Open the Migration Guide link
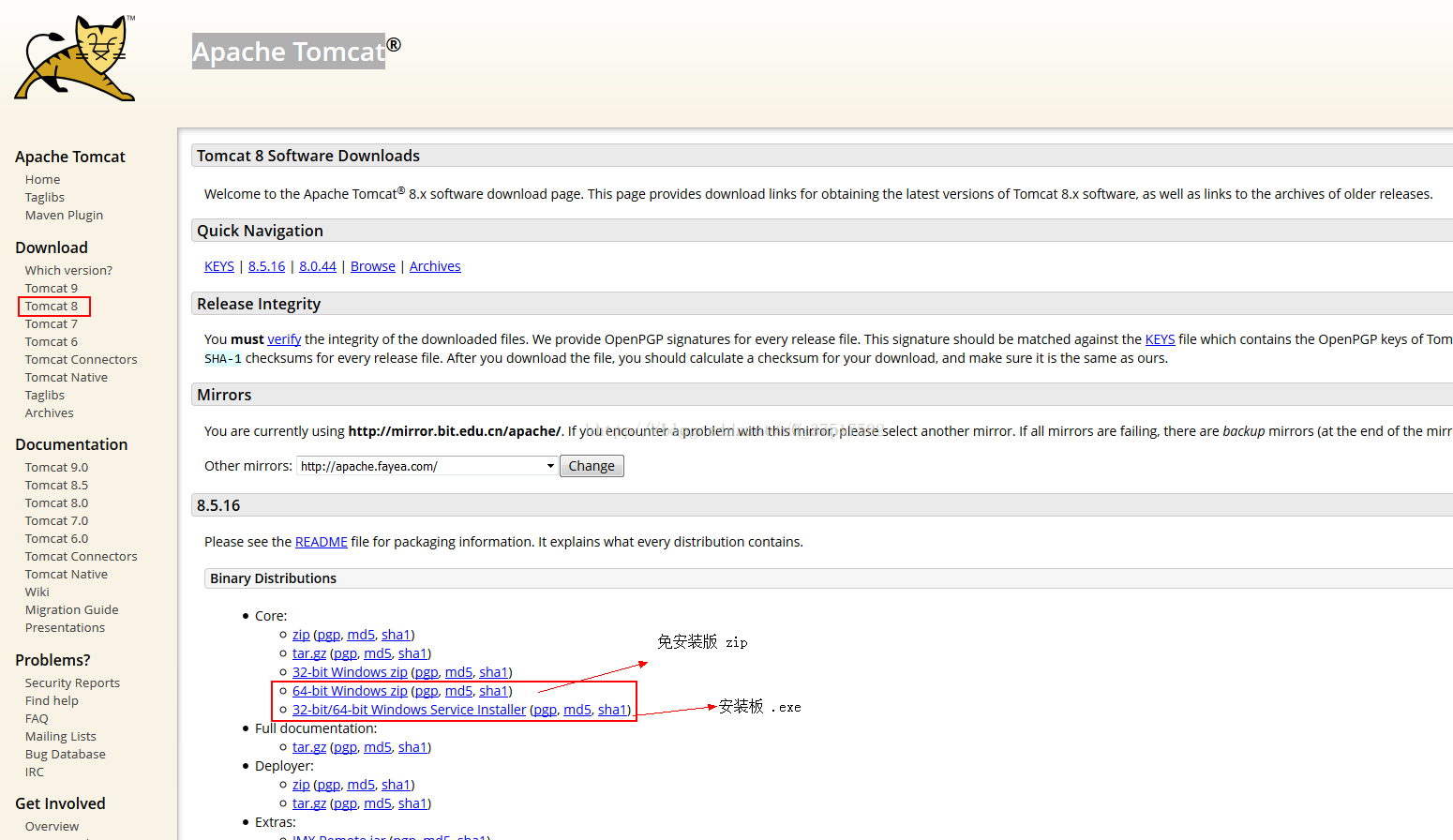Viewport: 1453px width, 840px height. click(x=71, y=609)
